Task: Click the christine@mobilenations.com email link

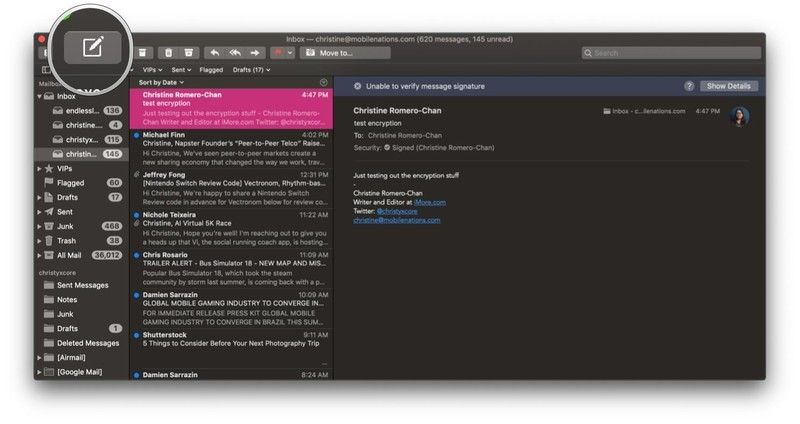Action: [x=397, y=220]
